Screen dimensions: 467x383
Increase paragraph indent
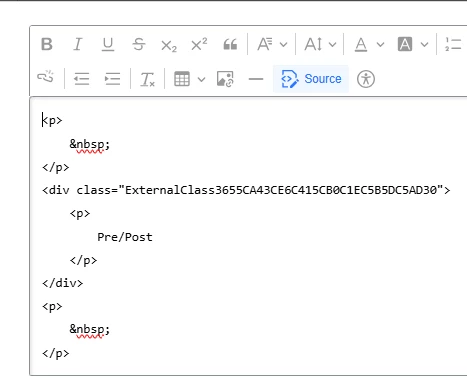click(x=112, y=79)
